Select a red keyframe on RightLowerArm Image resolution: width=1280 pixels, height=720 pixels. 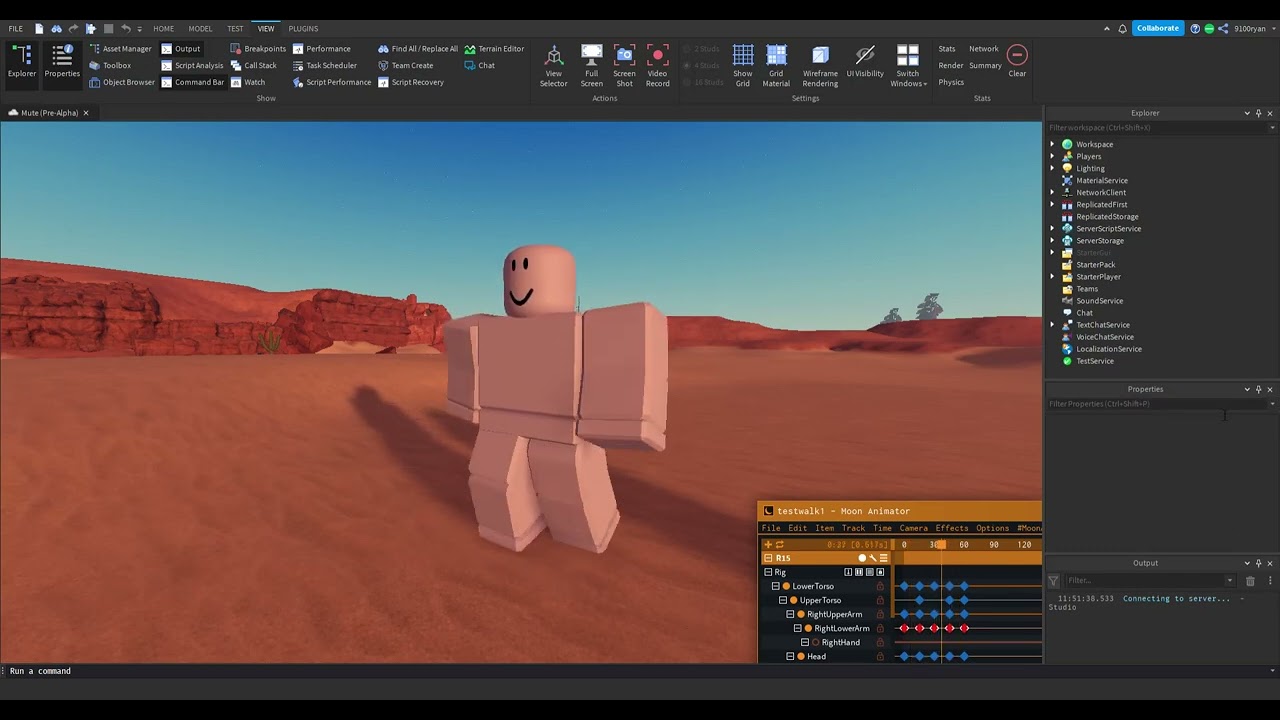[x=905, y=628]
